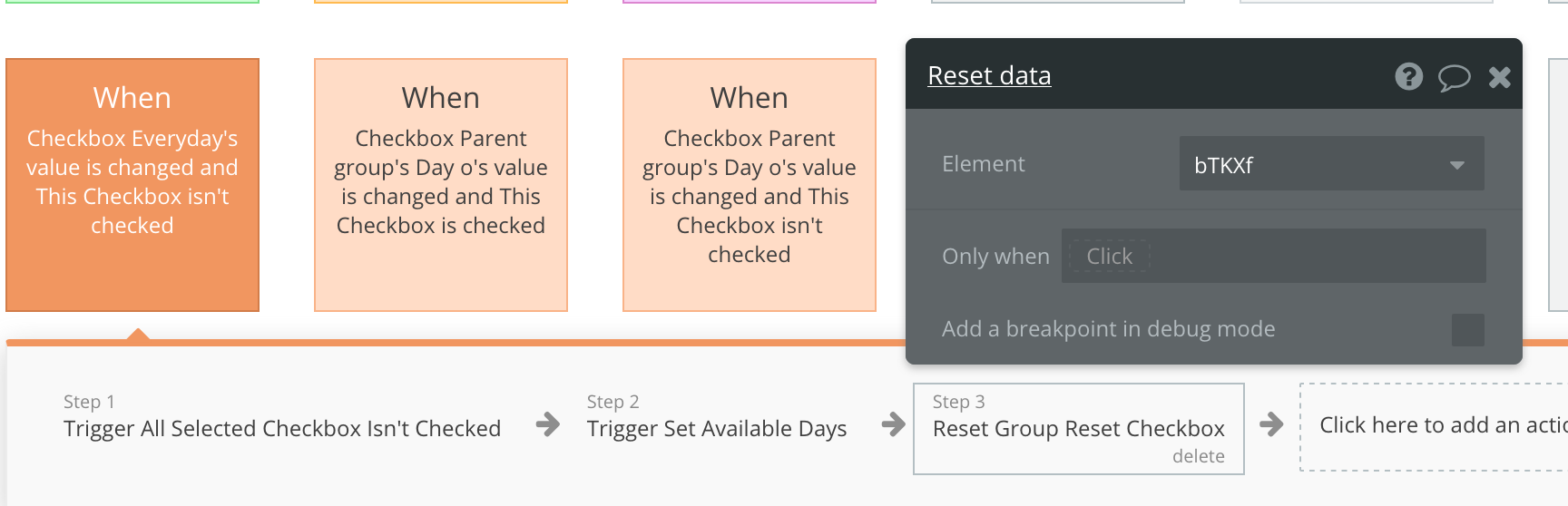Open the help question mark icon
The image size is (1568, 506).
click(1408, 77)
